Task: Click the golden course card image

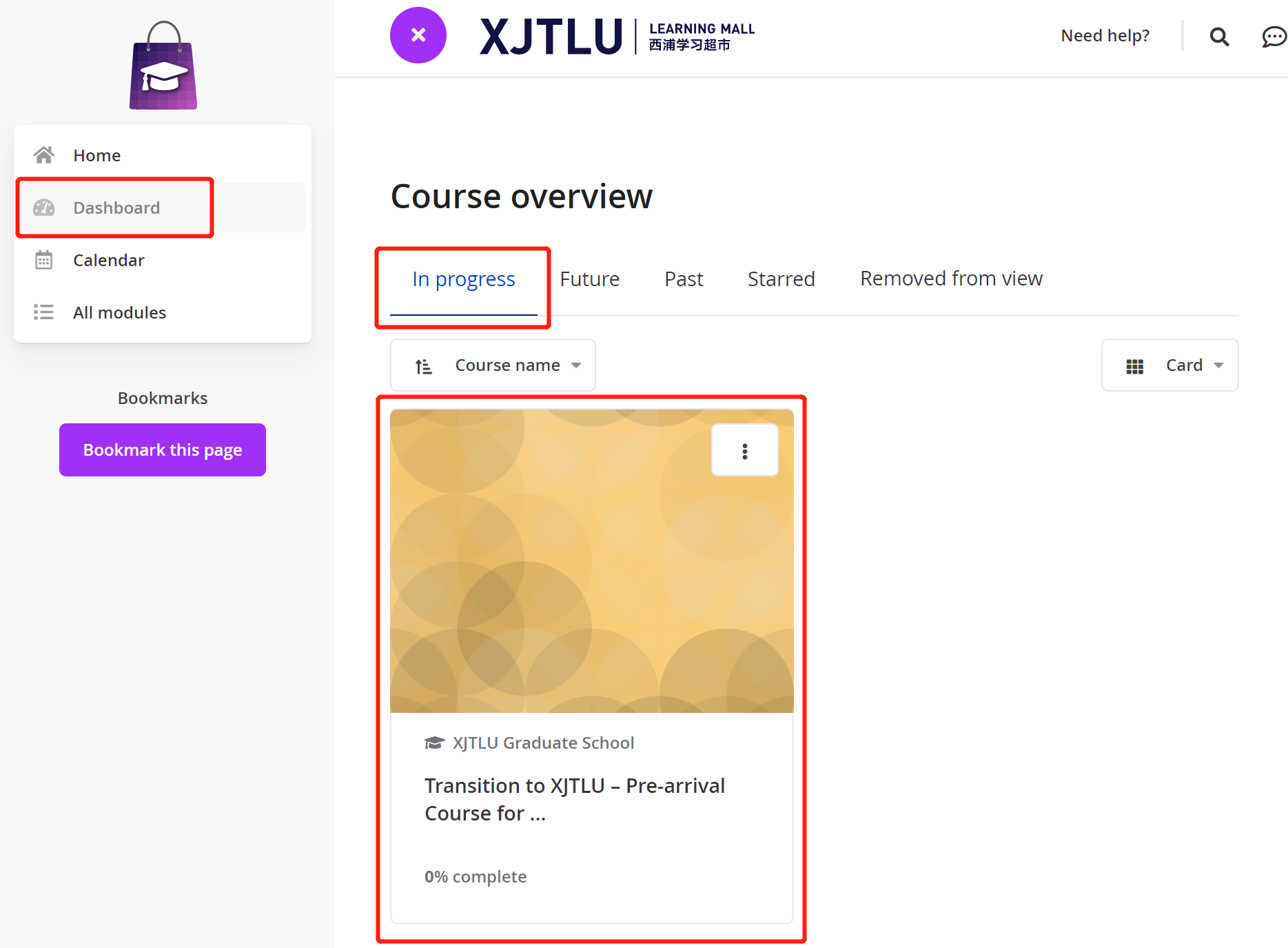Action: pyautogui.click(x=592, y=561)
